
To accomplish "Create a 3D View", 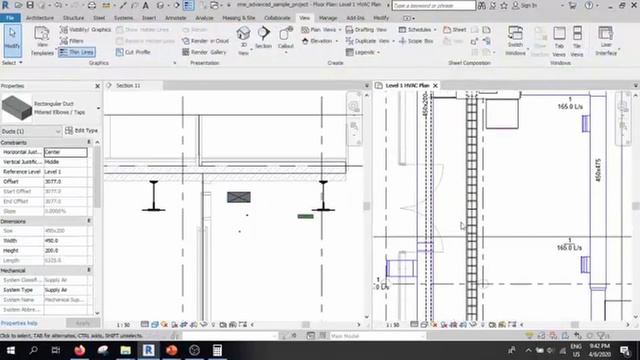I will pos(243,41).
